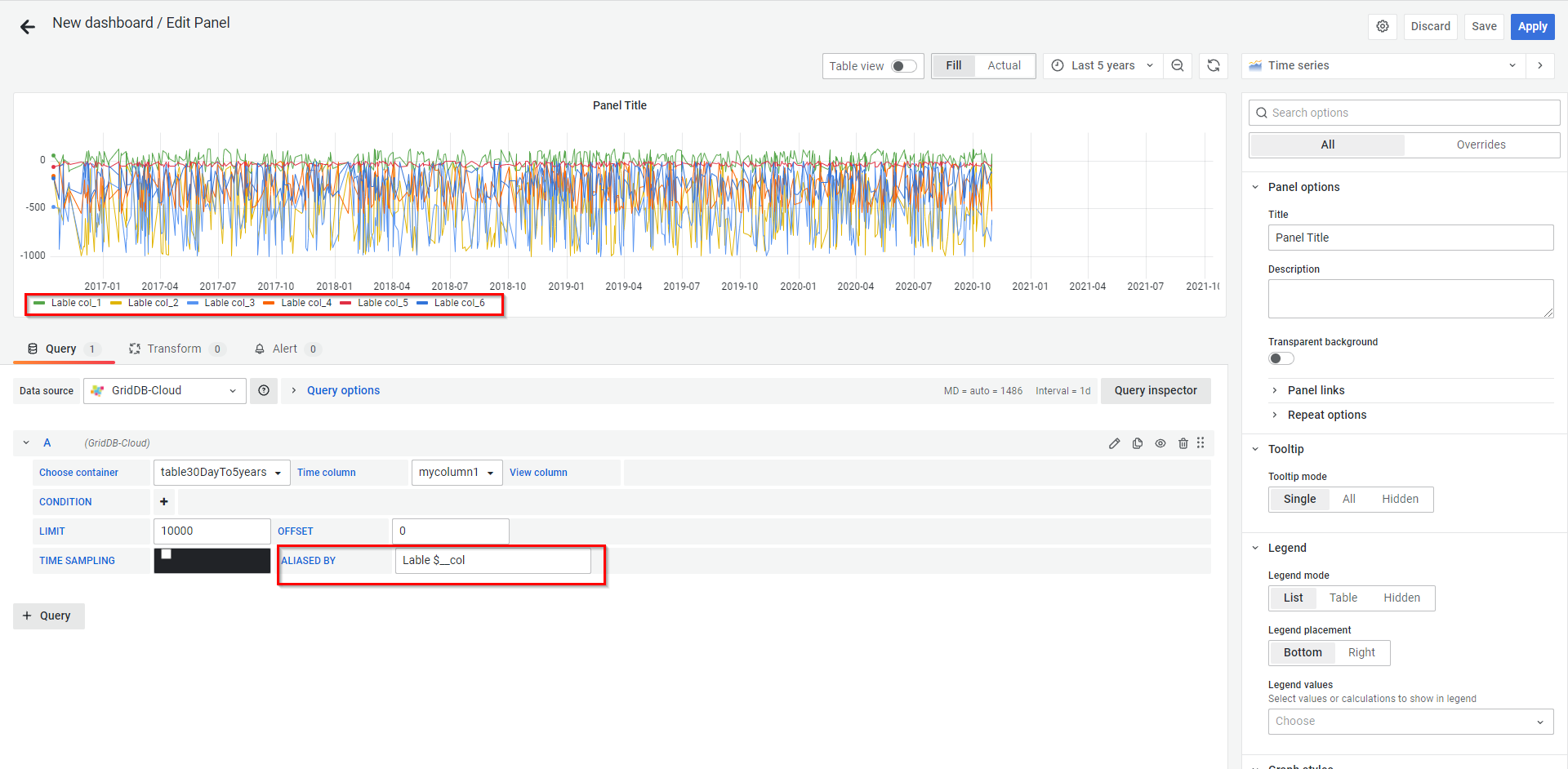Viewport: 1568px width, 769px height.
Task: Open the Last 5 years time picker
Action: pyautogui.click(x=1102, y=65)
